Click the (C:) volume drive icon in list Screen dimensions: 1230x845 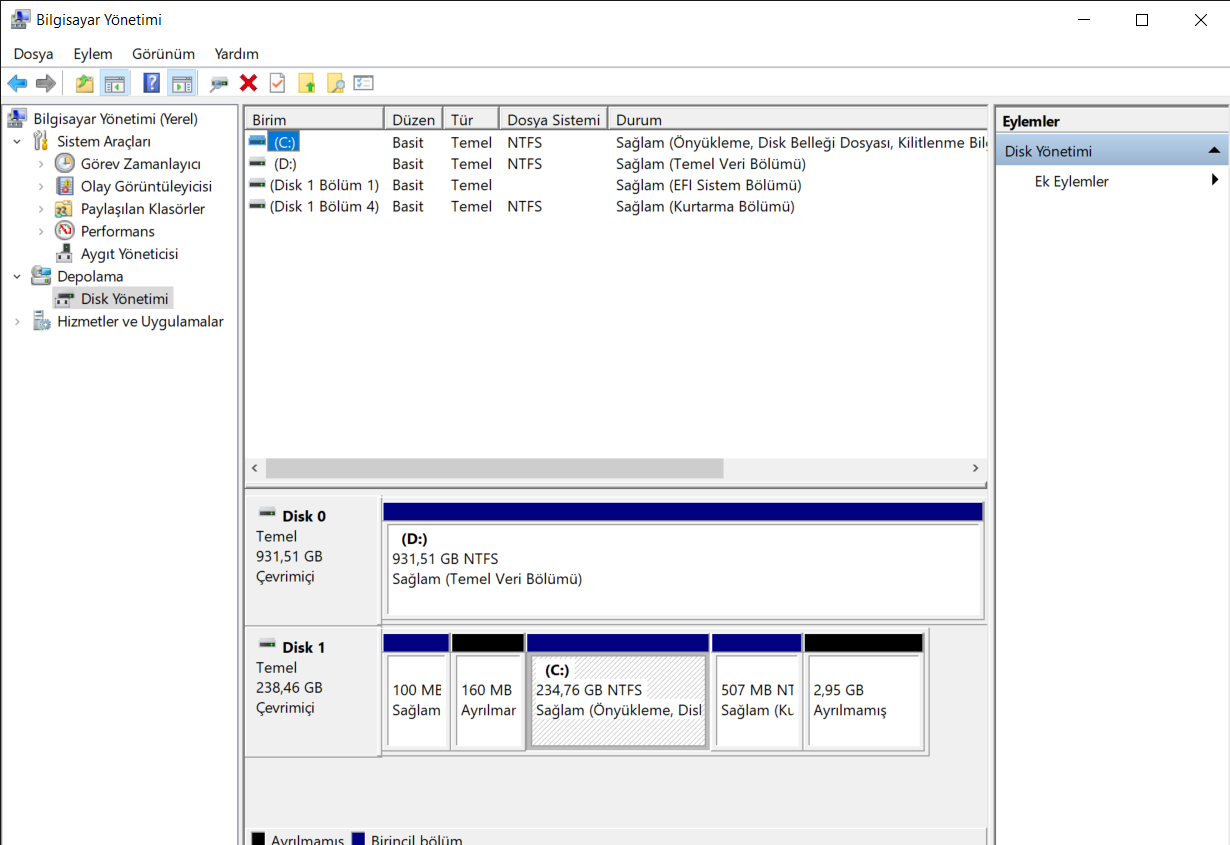click(258, 142)
